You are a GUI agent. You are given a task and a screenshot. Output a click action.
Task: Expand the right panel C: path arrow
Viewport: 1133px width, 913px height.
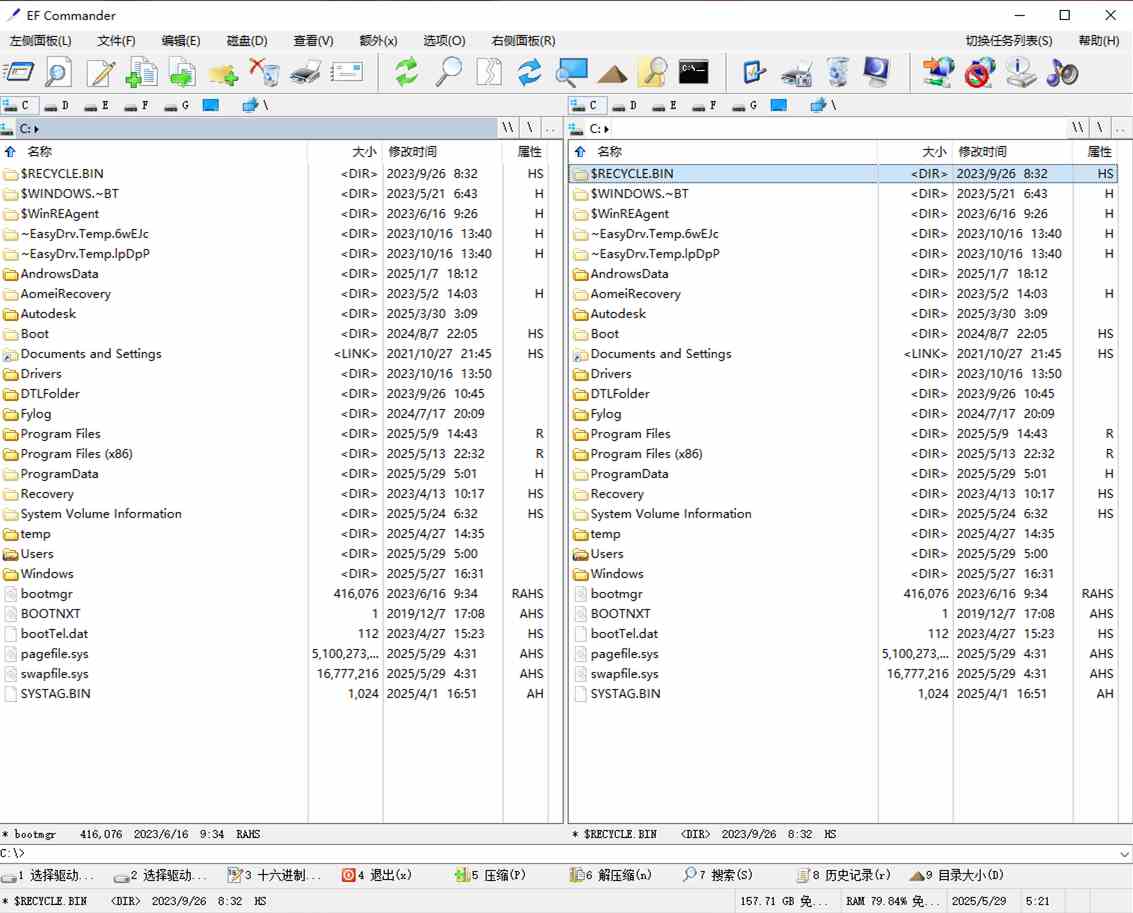[607, 129]
